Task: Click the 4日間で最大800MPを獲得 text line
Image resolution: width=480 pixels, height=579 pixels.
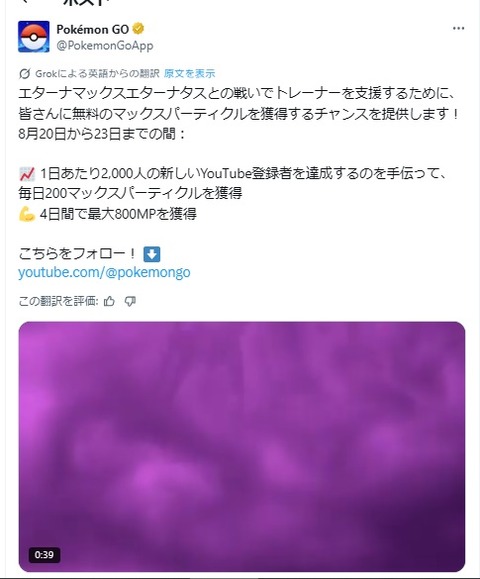Action: tap(118, 214)
